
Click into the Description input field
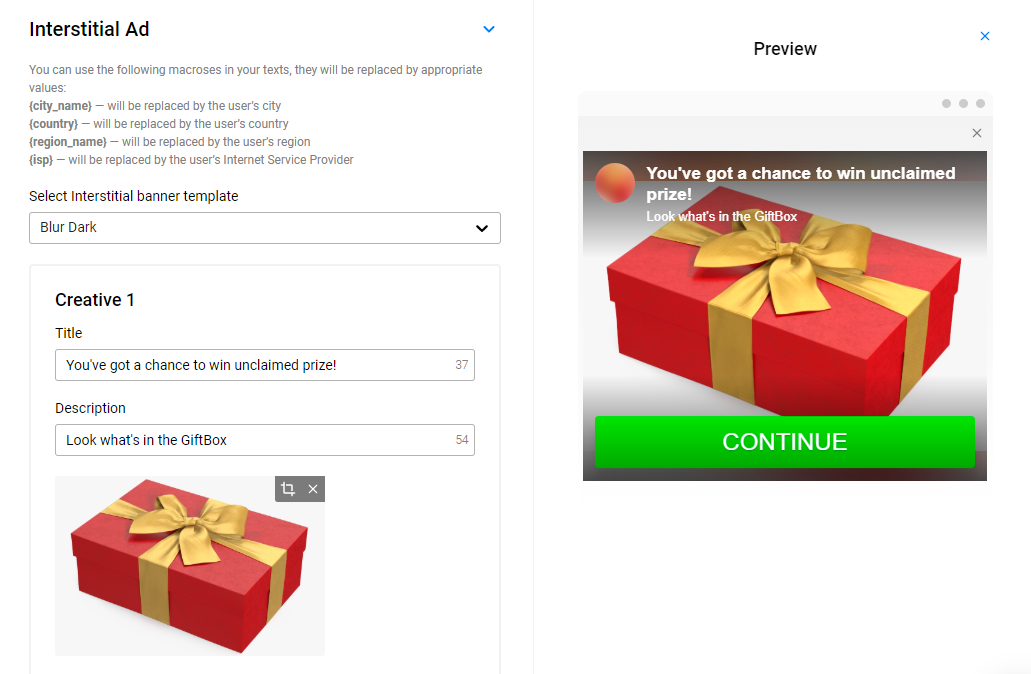point(265,440)
